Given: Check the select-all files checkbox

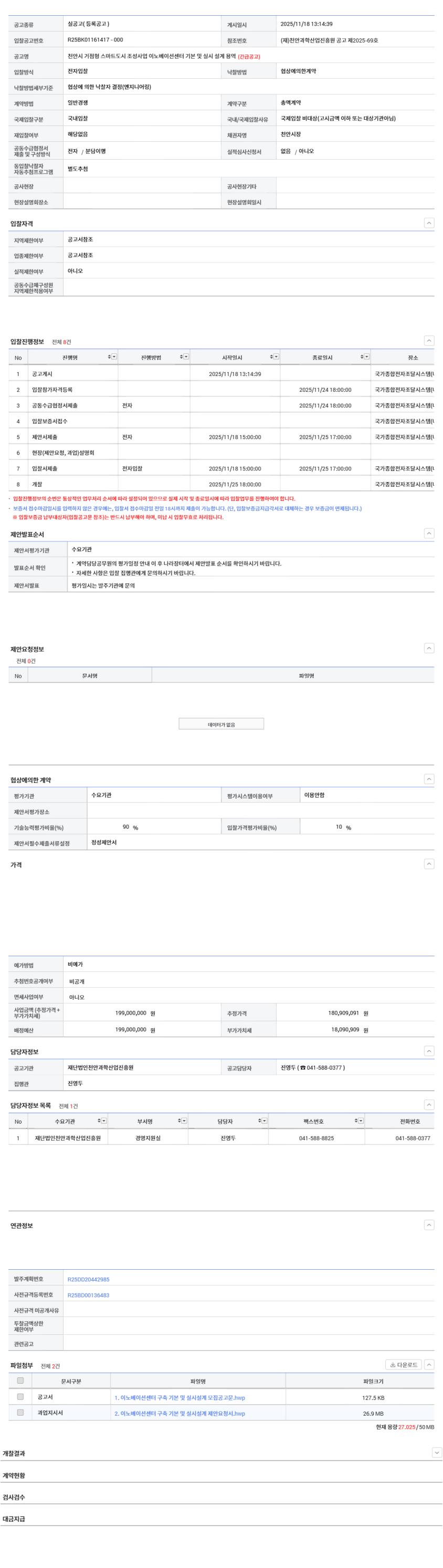Looking at the screenshot, I should point(20,1381).
